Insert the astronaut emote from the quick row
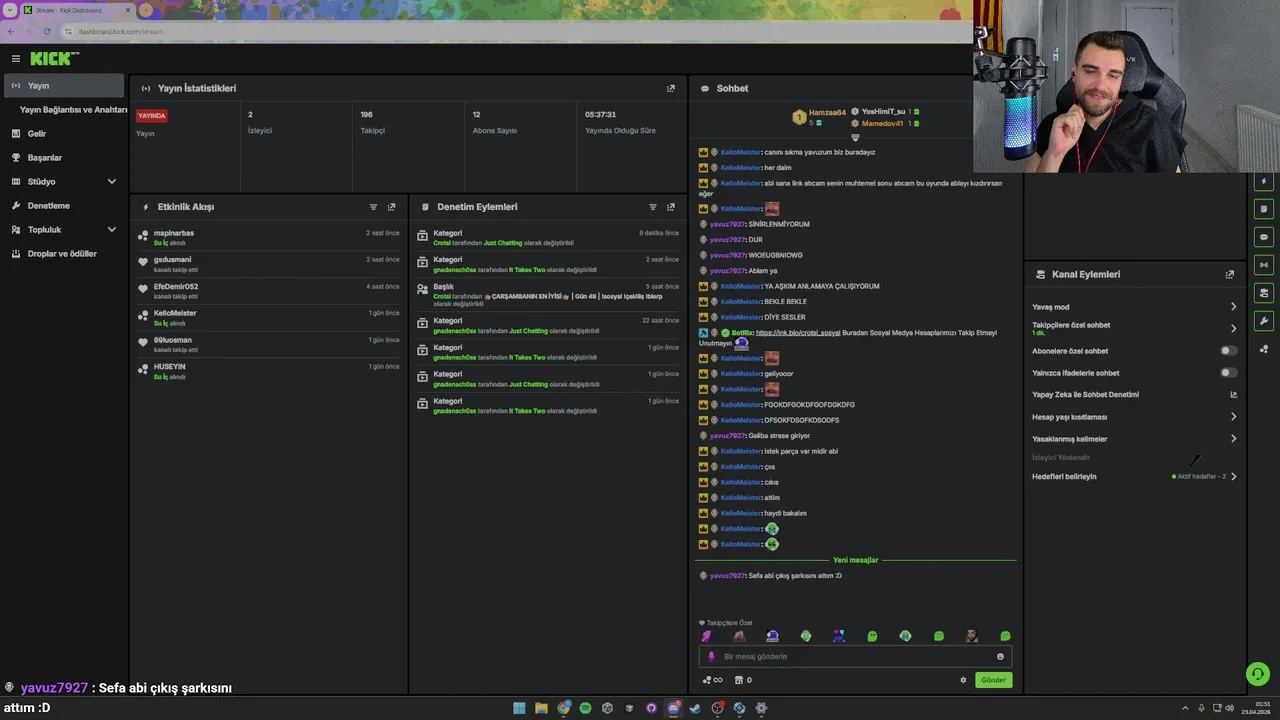 pyautogui.click(x=772, y=636)
